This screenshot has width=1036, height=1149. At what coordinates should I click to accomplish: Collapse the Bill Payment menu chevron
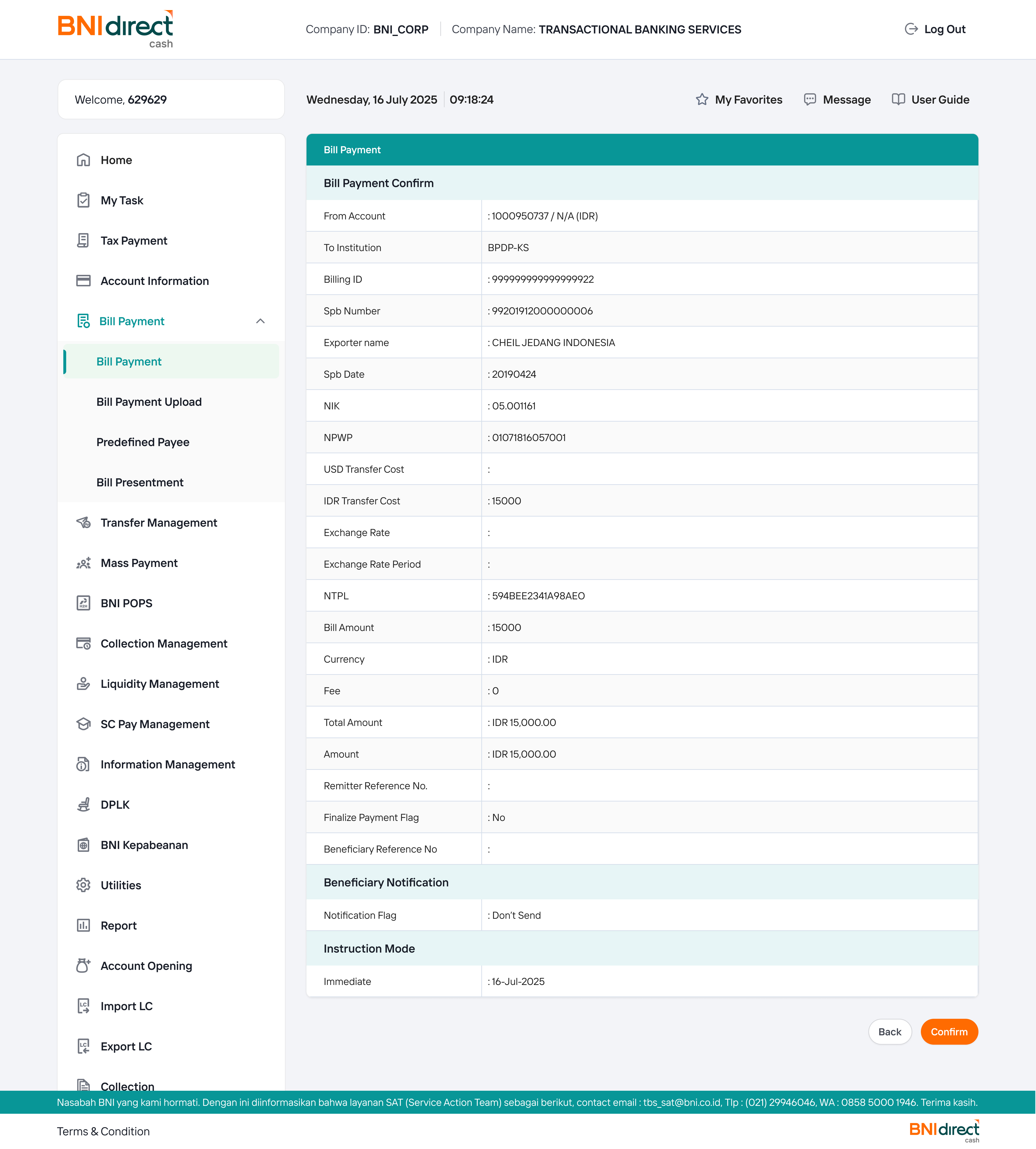(260, 321)
